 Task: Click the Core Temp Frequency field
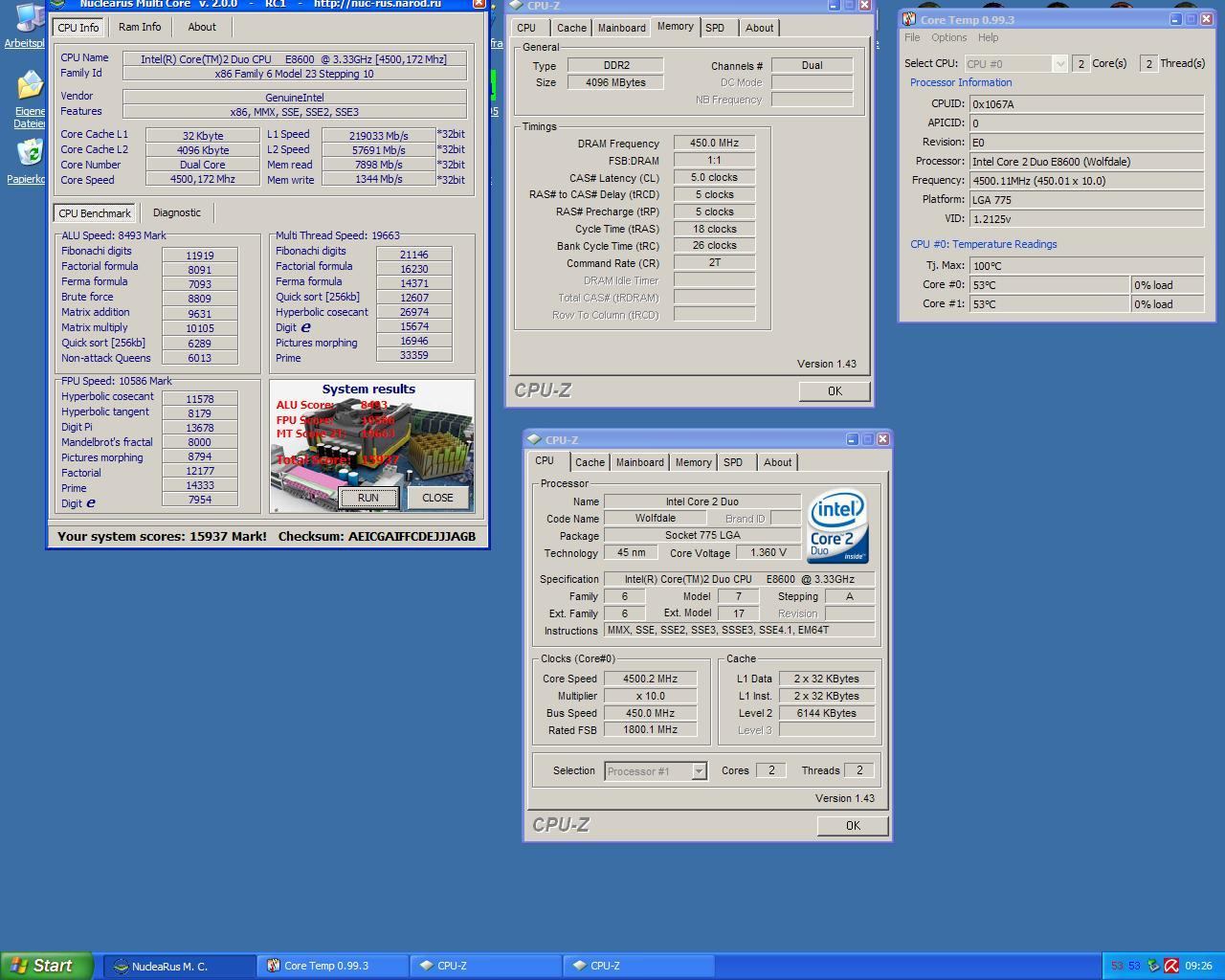[x=1086, y=180]
